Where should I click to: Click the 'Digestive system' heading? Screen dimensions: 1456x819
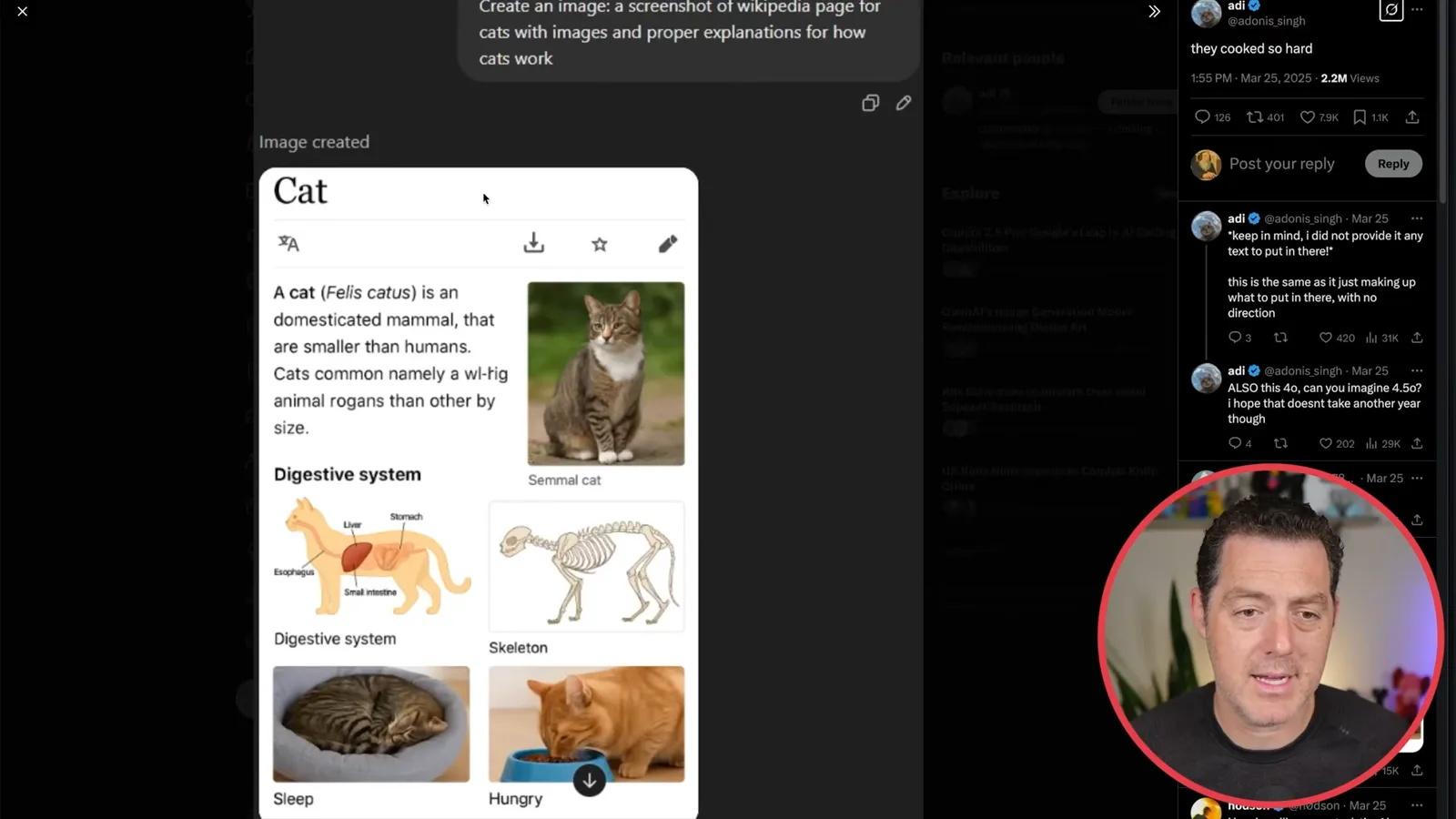click(348, 474)
